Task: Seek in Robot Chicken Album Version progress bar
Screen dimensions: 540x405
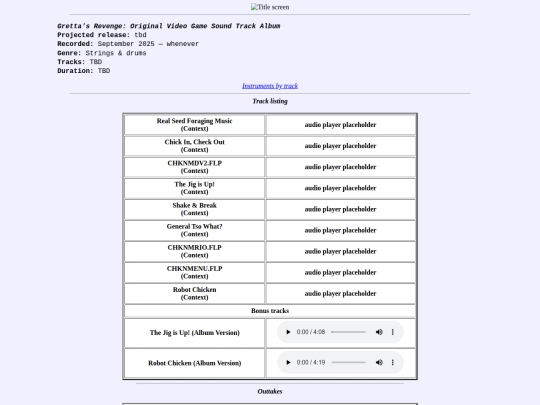Action: click(x=348, y=362)
